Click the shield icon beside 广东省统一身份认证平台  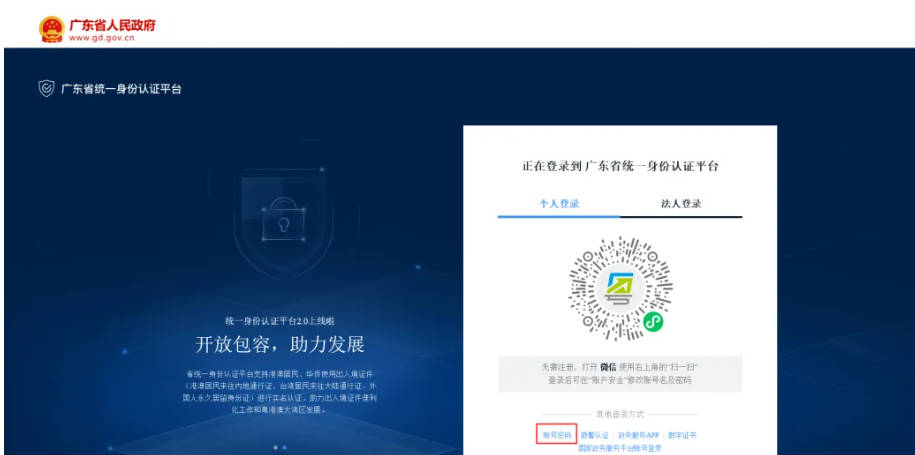tap(47, 89)
